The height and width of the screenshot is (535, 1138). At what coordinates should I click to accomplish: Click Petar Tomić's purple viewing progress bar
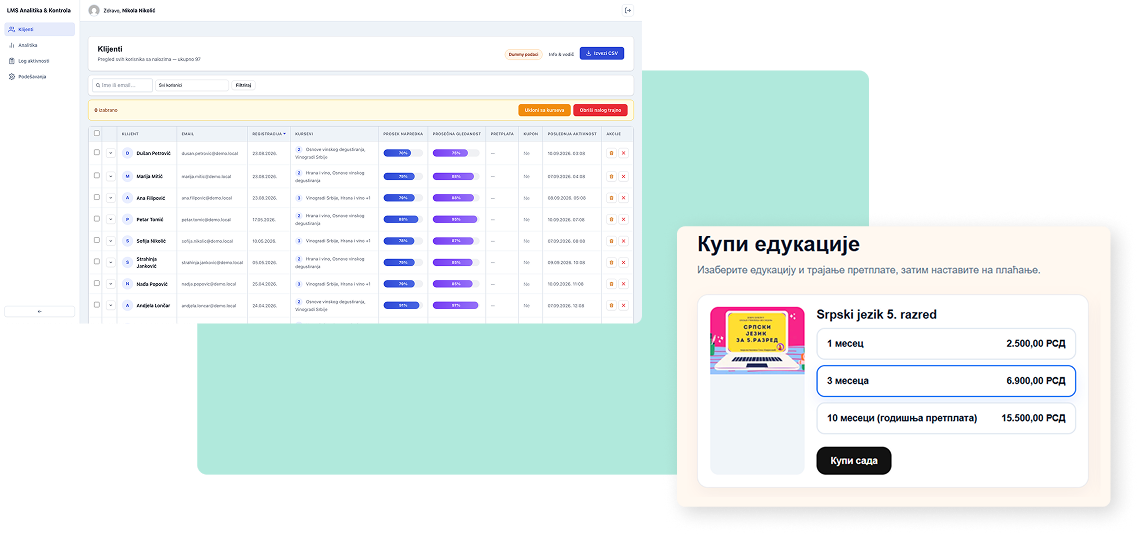pyautogui.click(x=456, y=219)
